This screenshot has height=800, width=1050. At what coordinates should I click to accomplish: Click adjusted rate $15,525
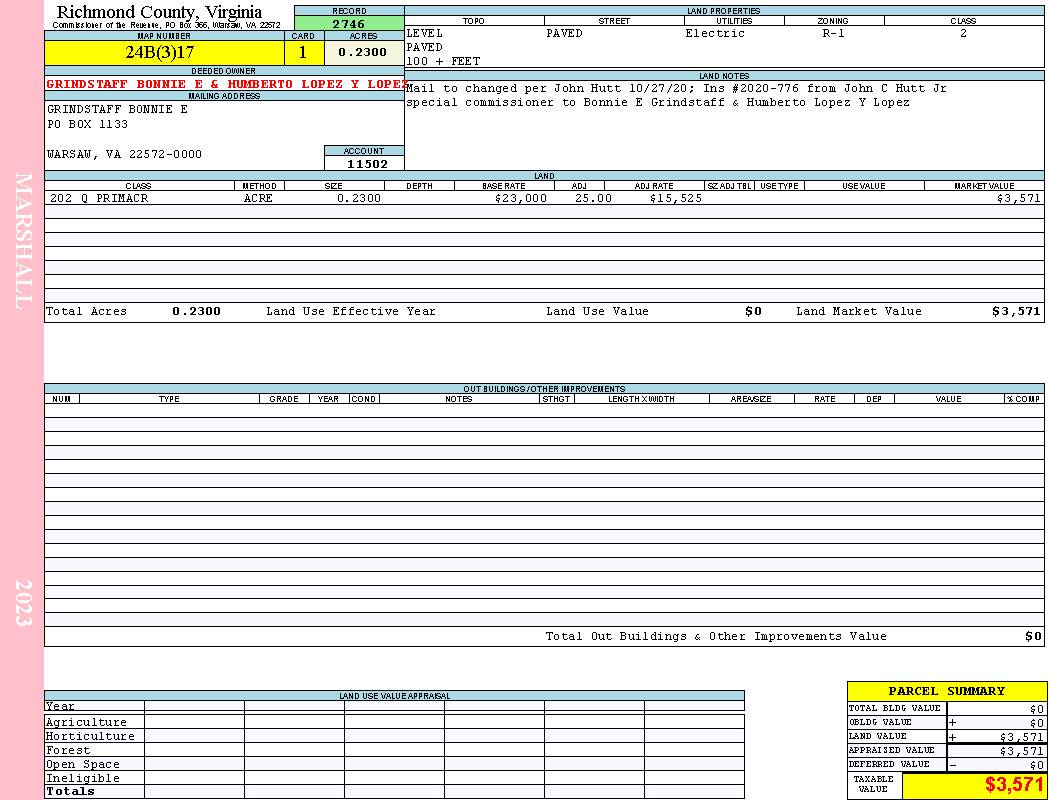[x=676, y=198]
